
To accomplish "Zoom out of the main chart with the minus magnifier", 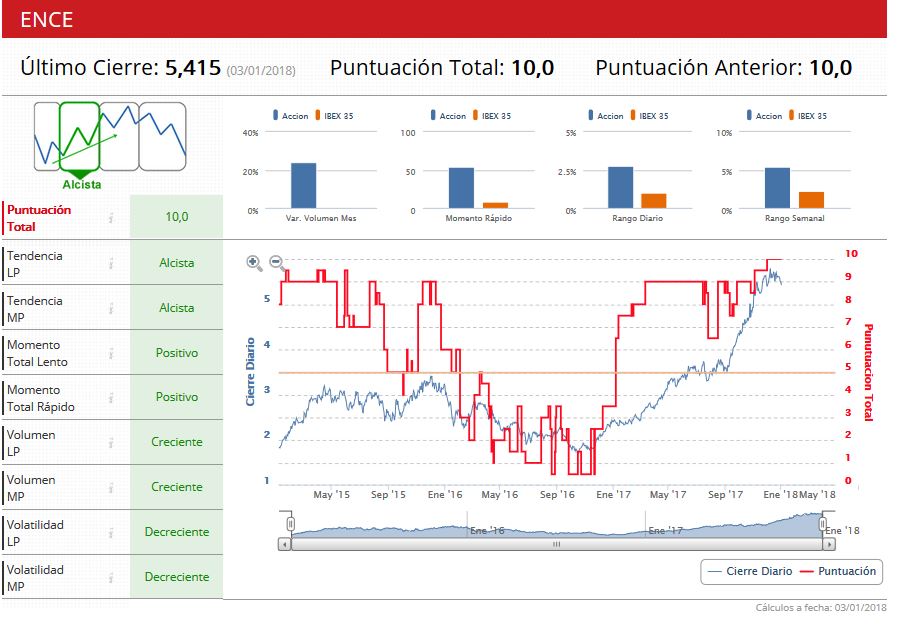I will (x=277, y=263).
